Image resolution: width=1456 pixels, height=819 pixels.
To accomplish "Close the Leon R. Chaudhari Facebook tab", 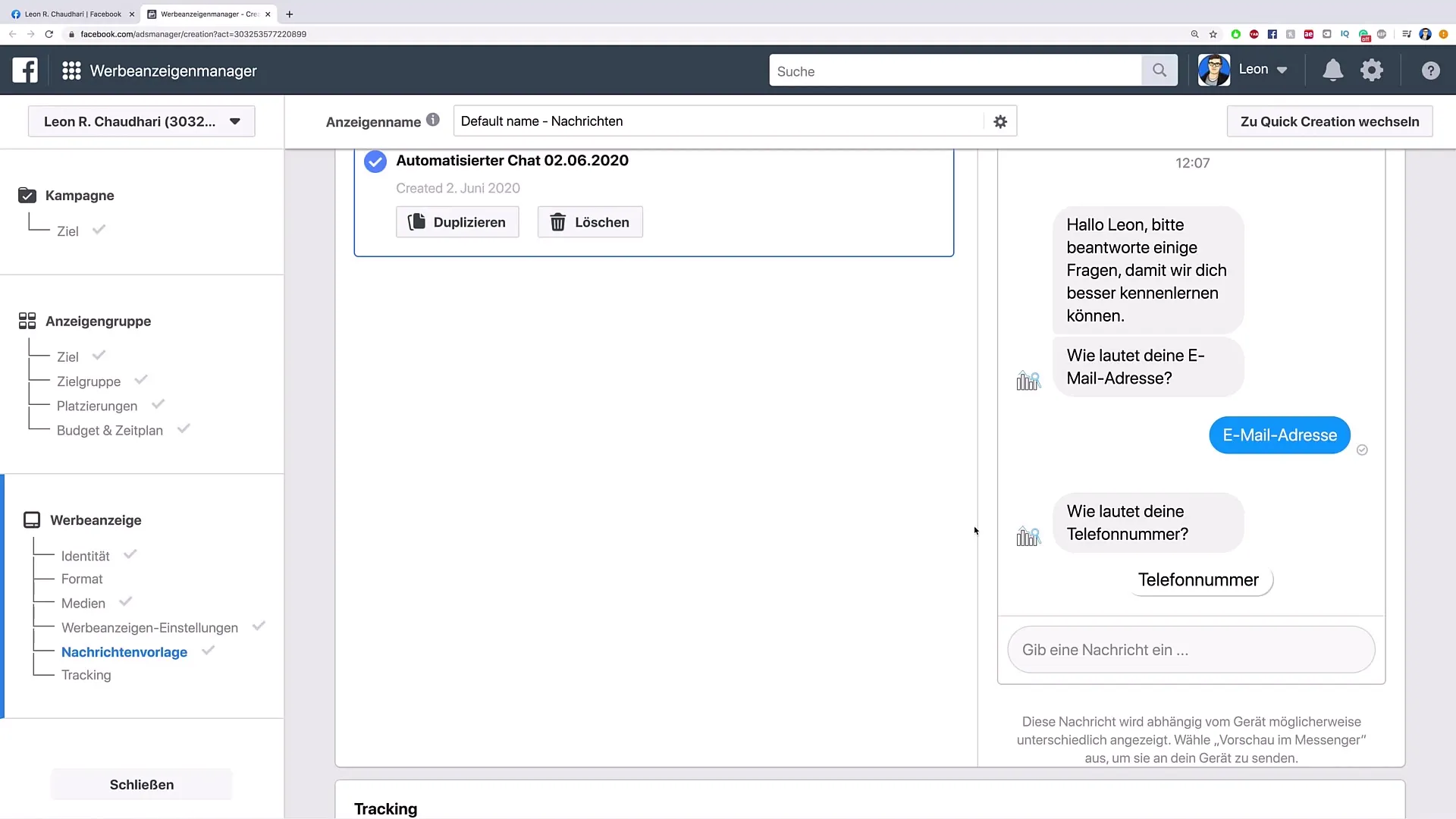I will [131, 14].
